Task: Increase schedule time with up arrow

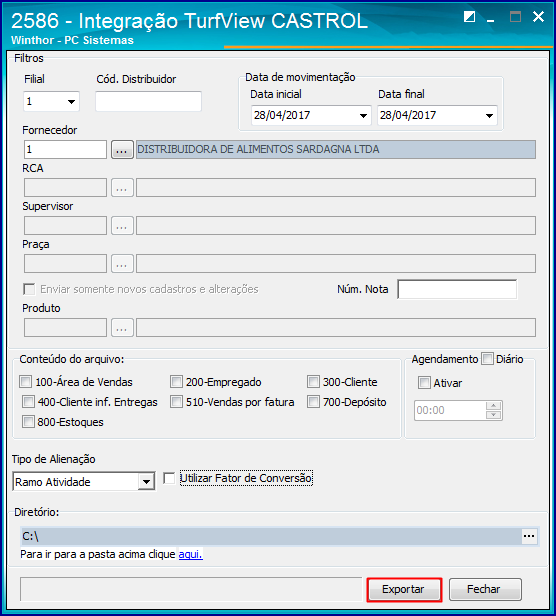Action: click(x=494, y=406)
